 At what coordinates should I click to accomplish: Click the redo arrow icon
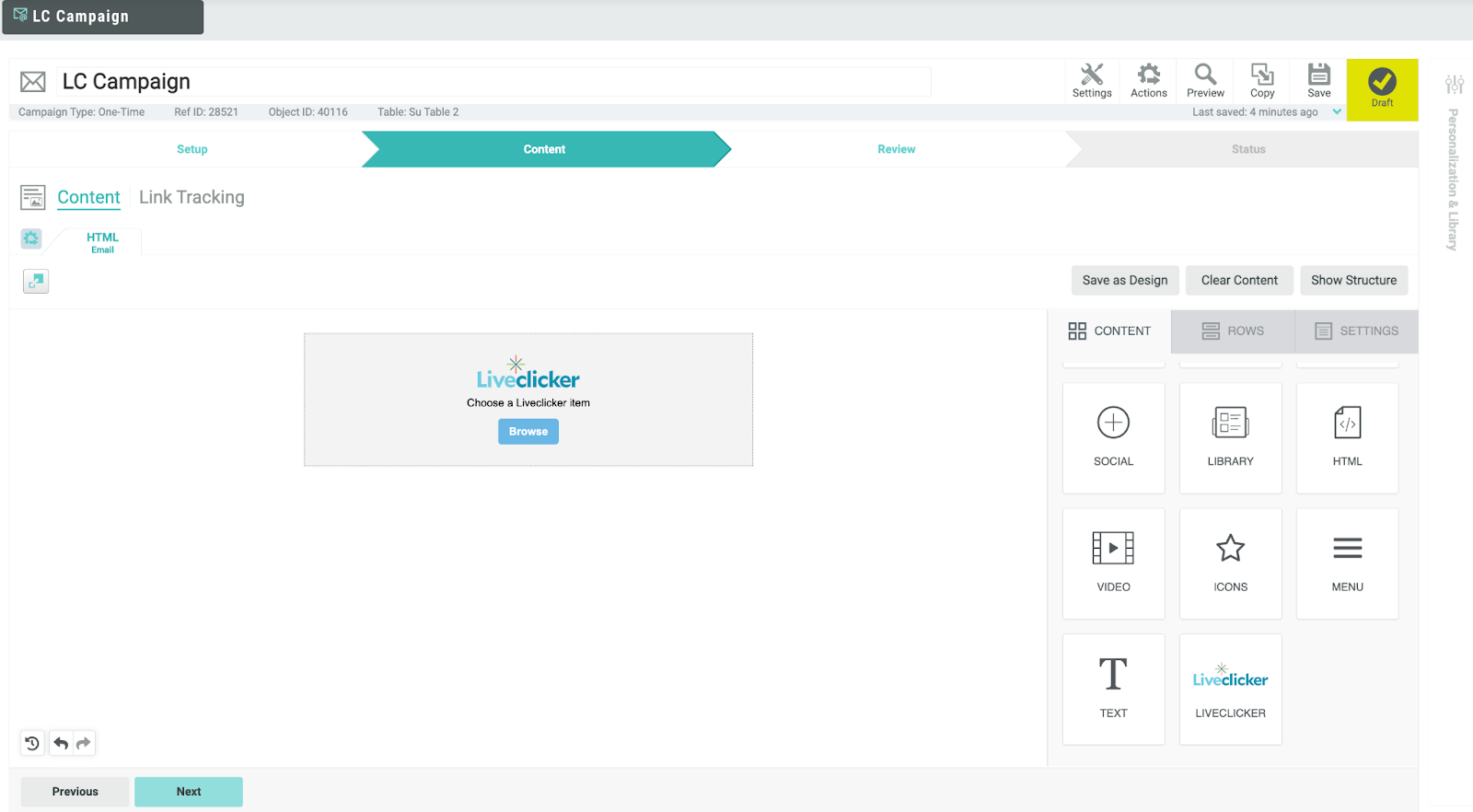(84, 743)
